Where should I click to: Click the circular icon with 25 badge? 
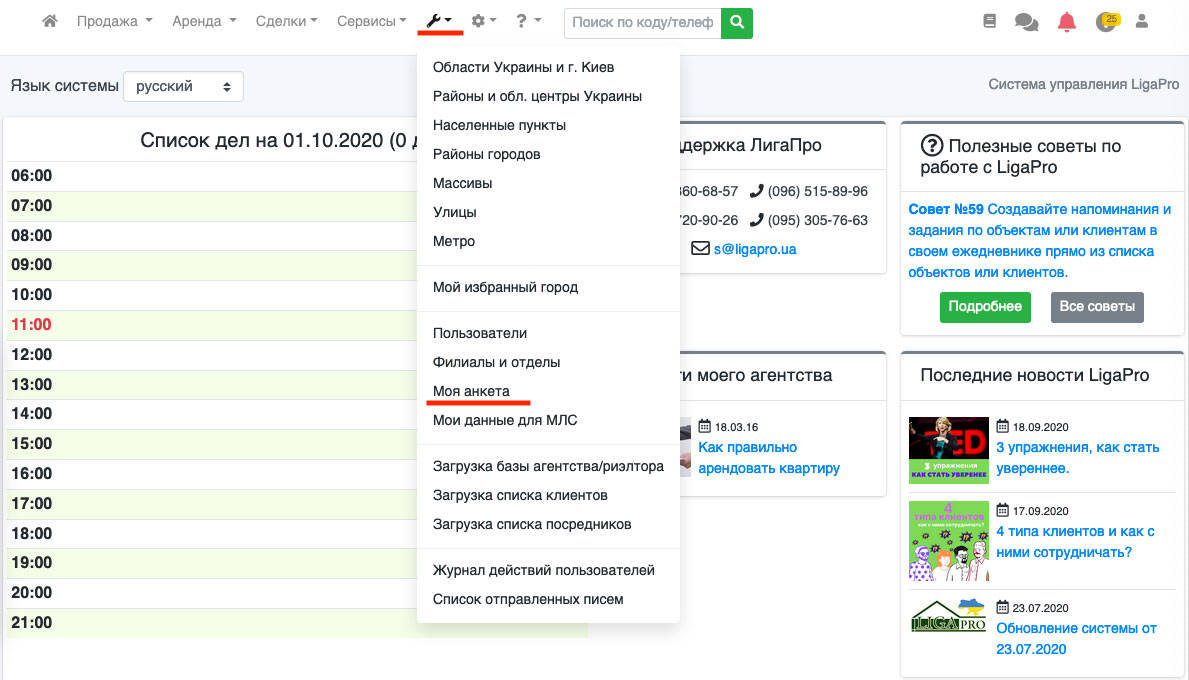[1106, 22]
